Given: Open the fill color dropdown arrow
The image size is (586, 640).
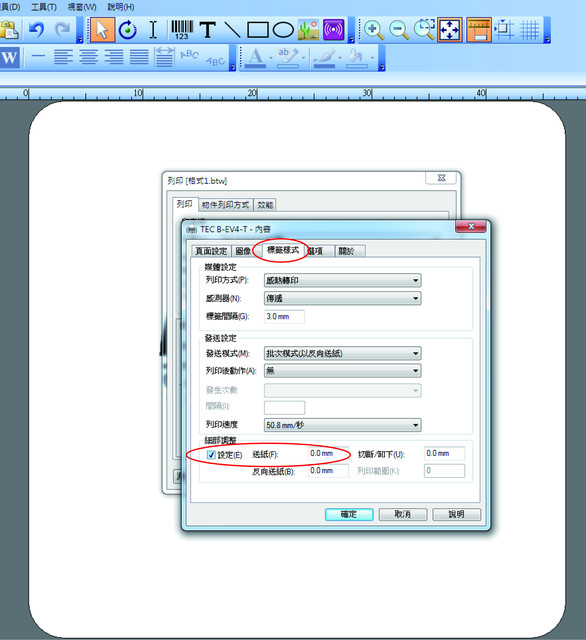Looking at the screenshot, I should click(372, 58).
